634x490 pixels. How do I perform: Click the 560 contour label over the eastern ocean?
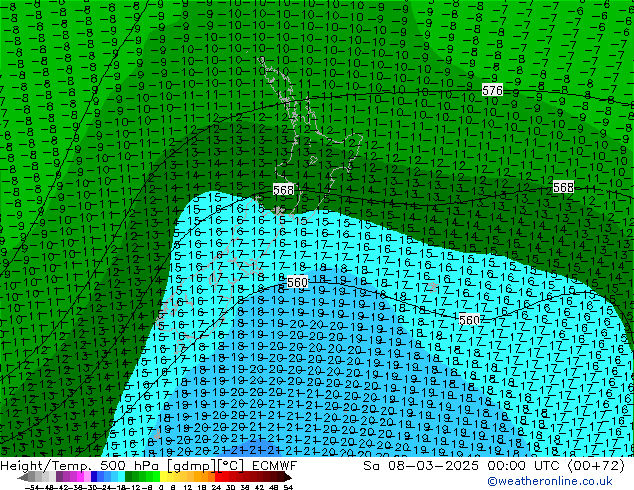469,320
